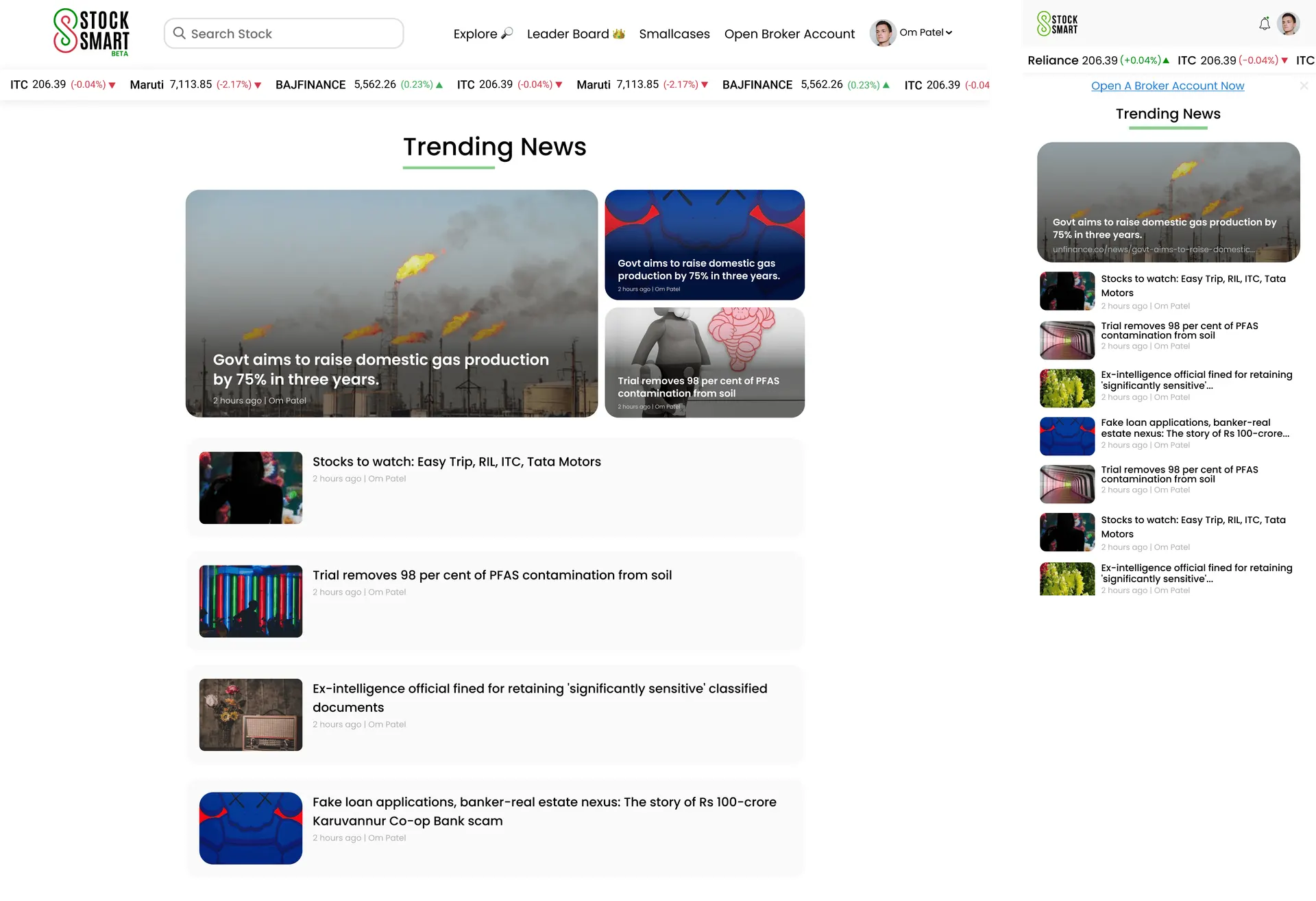Expand the Om Patel account dropdown chevron
This screenshot has height=901, width=1316.
(949, 32)
